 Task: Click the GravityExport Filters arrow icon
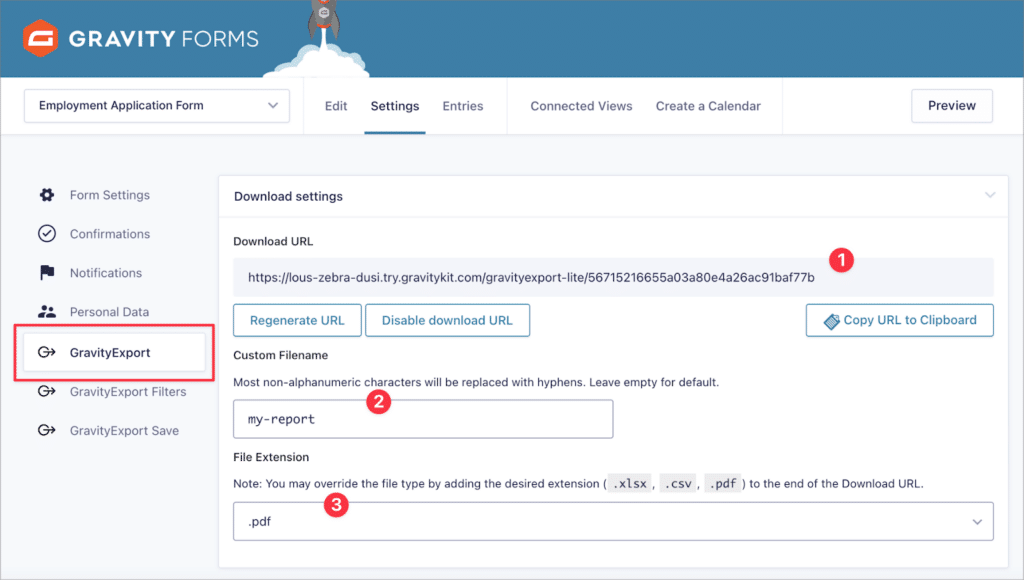(47, 391)
